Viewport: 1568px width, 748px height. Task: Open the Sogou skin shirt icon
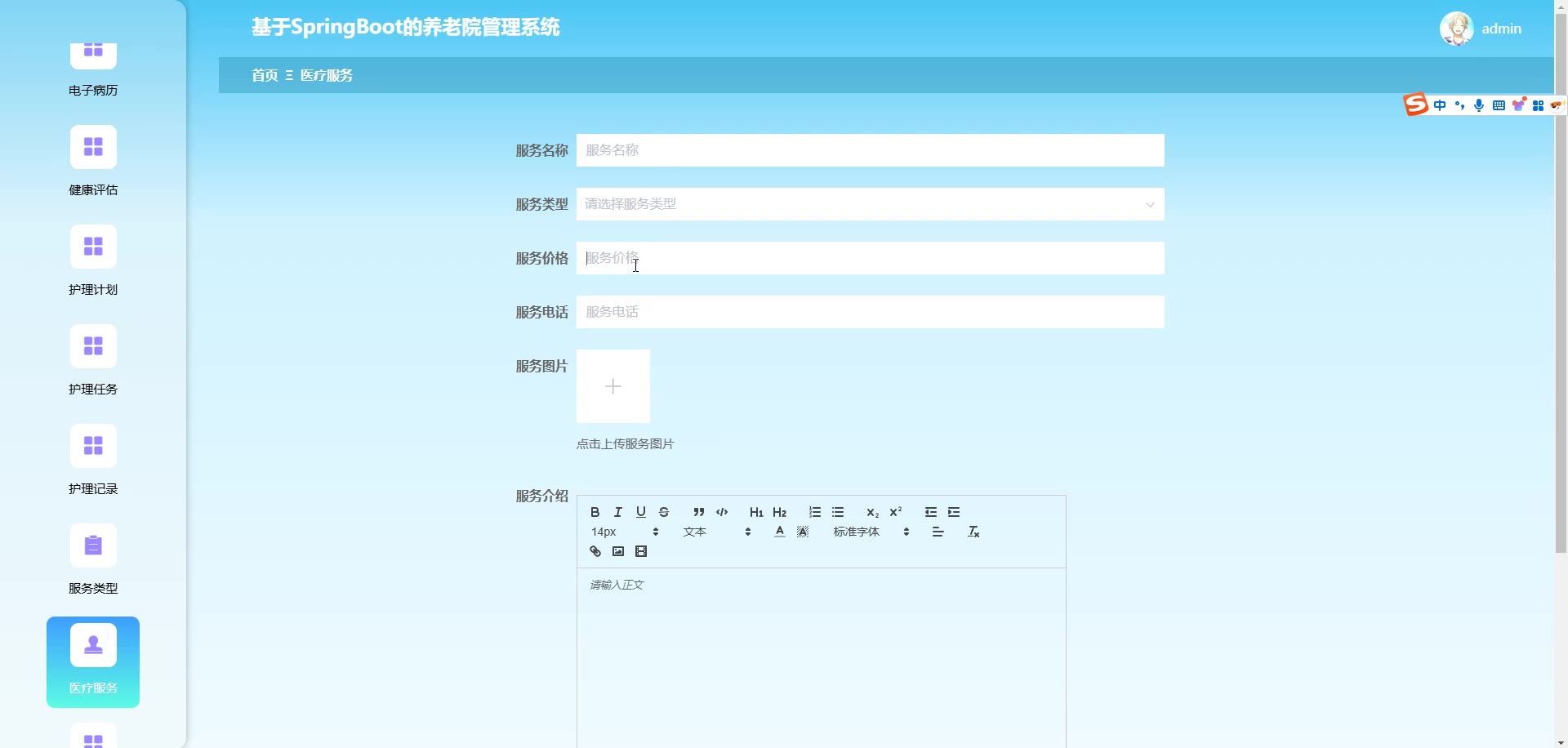click(1519, 105)
